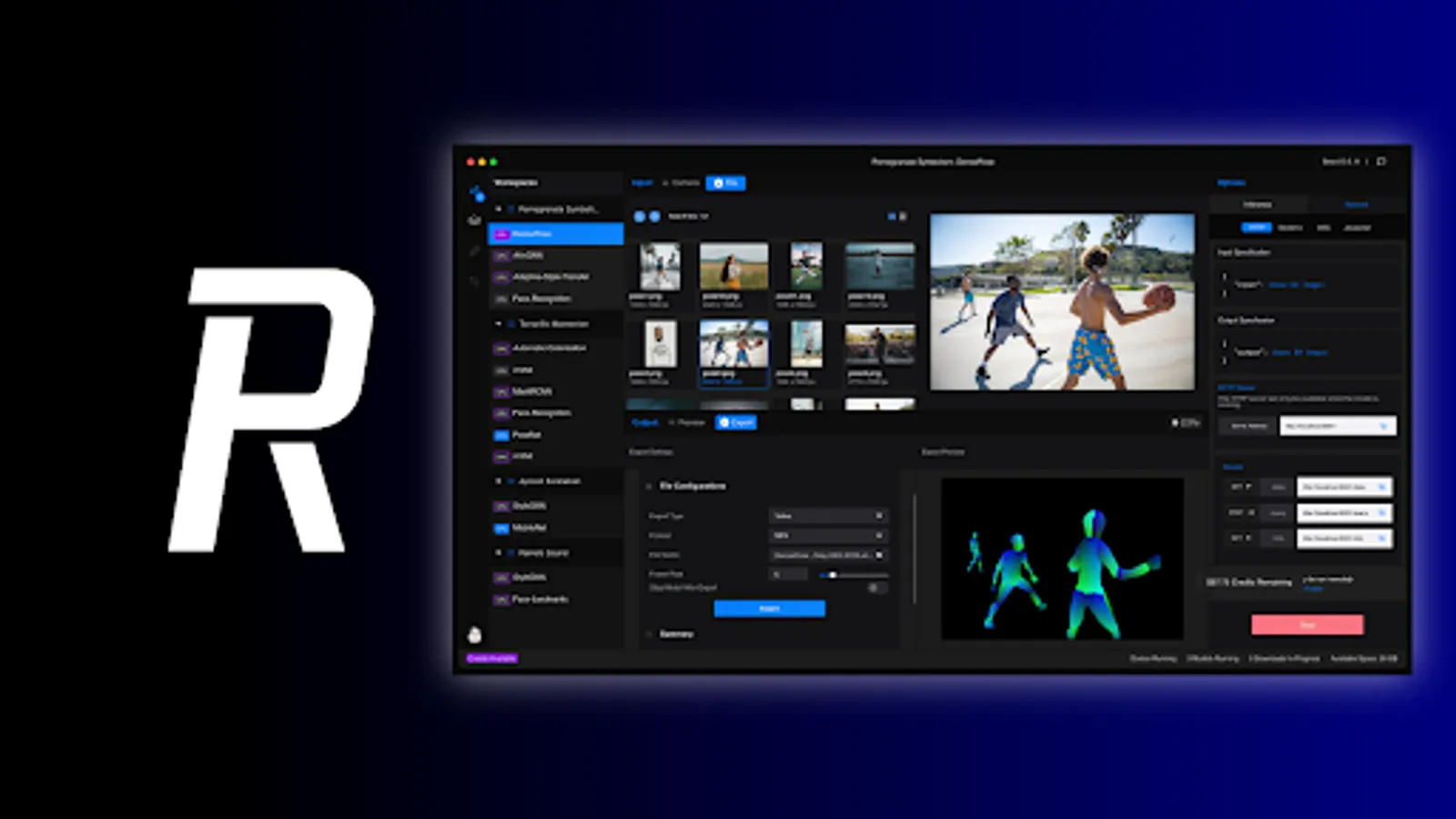Click the pink Stop button
Screen dimensions: 1456x819
(x=1308, y=624)
